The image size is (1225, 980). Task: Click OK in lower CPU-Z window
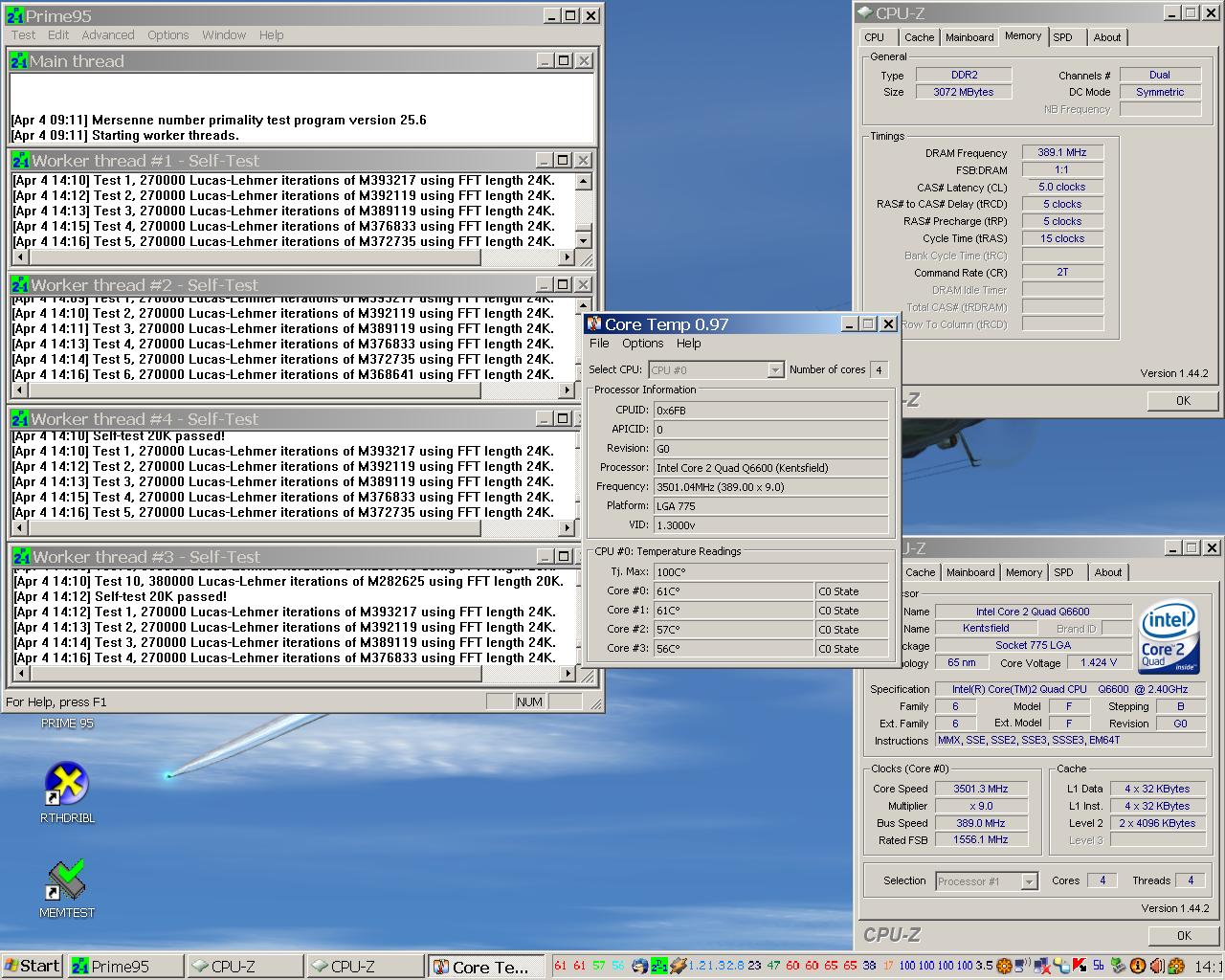(1184, 935)
